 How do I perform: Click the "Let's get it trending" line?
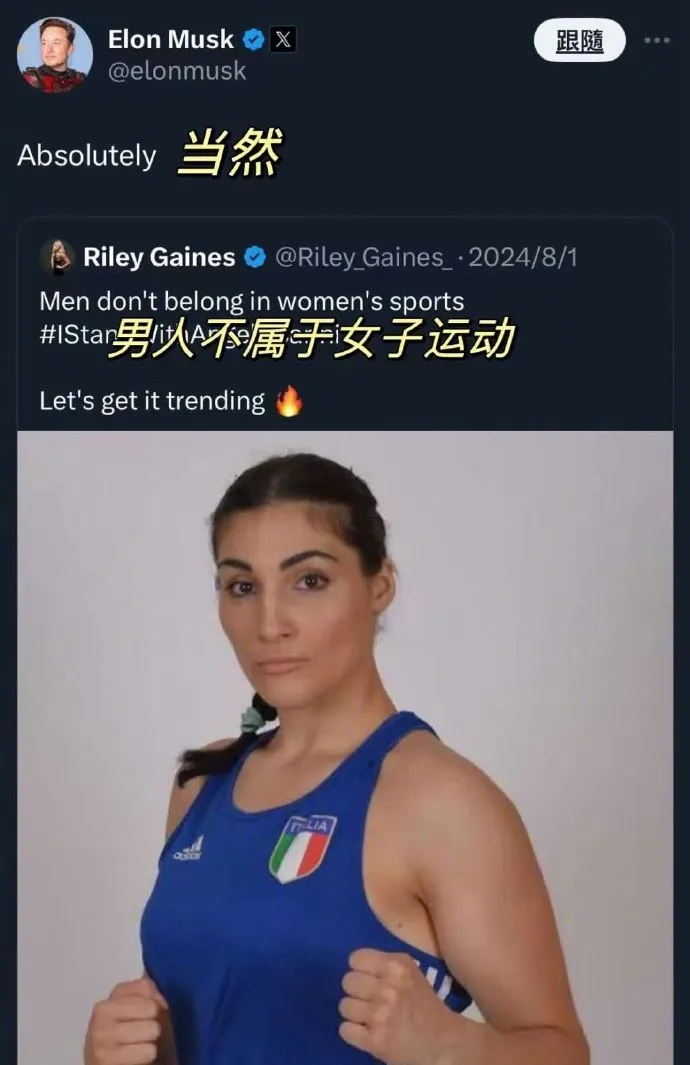[x=152, y=401]
